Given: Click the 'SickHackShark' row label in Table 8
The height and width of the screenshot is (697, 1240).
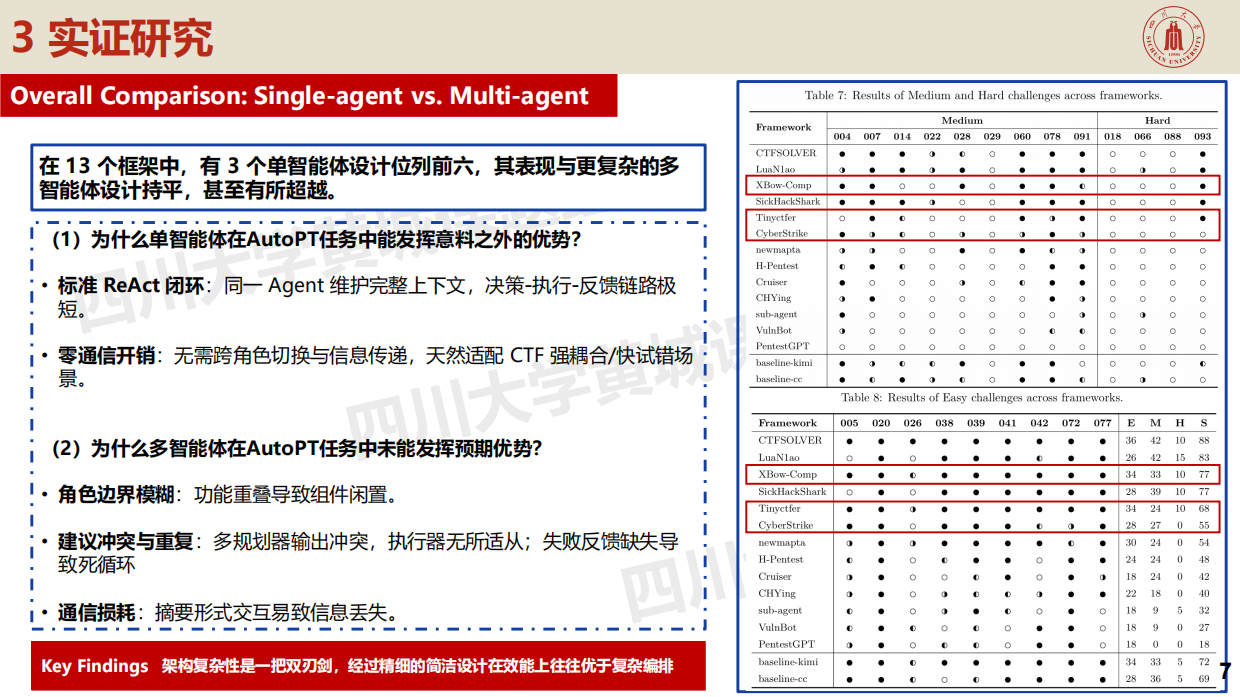Looking at the screenshot, I should (793, 491).
